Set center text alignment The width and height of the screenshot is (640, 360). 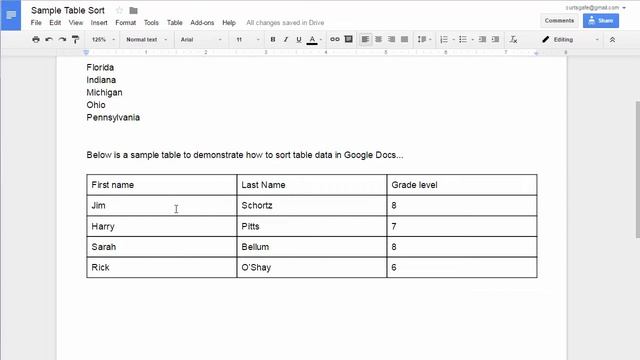pyautogui.click(x=378, y=40)
